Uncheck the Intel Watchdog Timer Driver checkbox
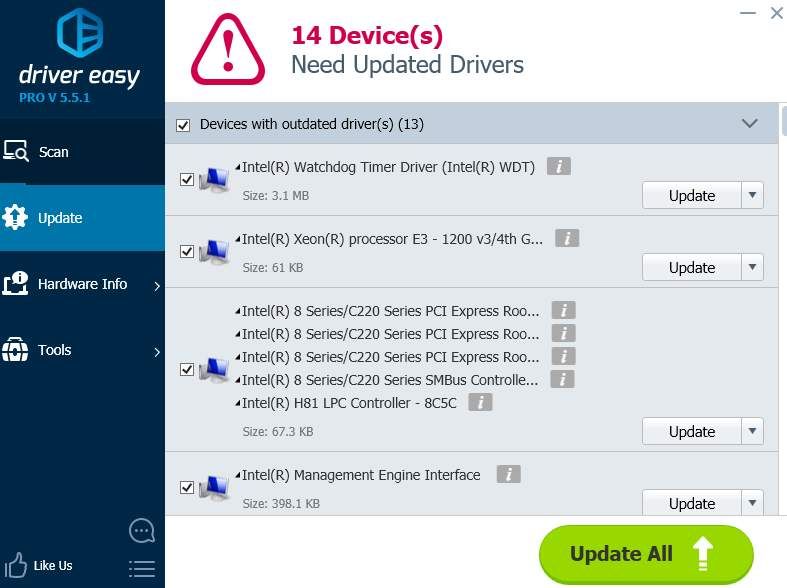Screen dimensions: 787x588 click(x=186, y=180)
